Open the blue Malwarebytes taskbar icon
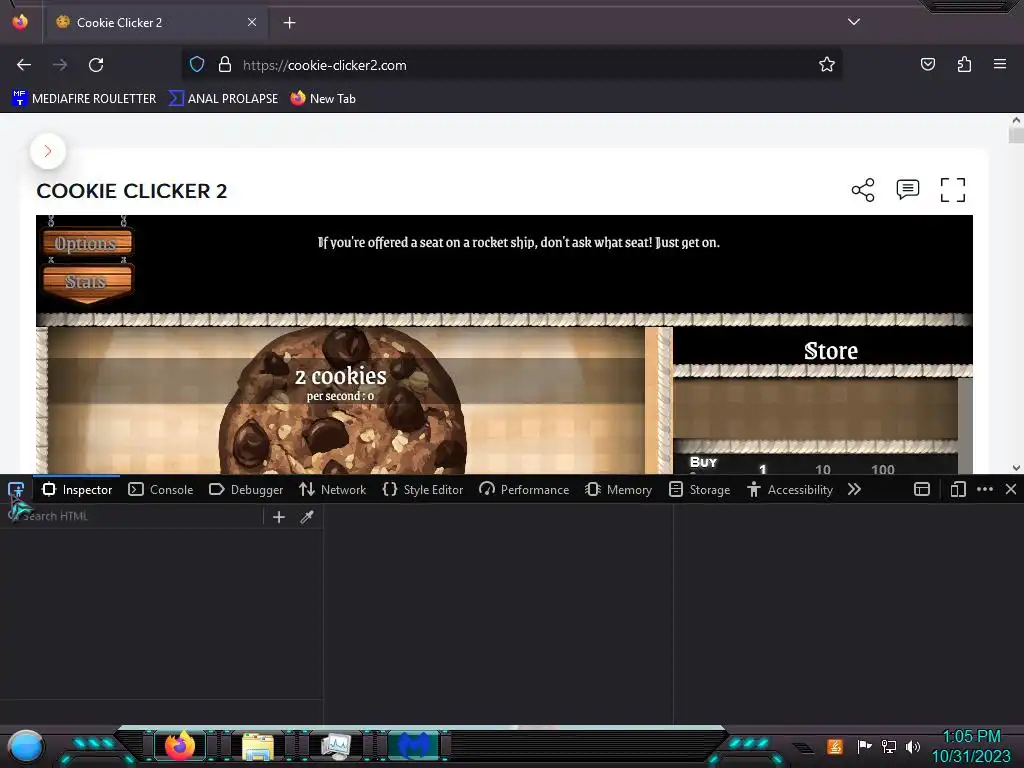 point(413,746)
